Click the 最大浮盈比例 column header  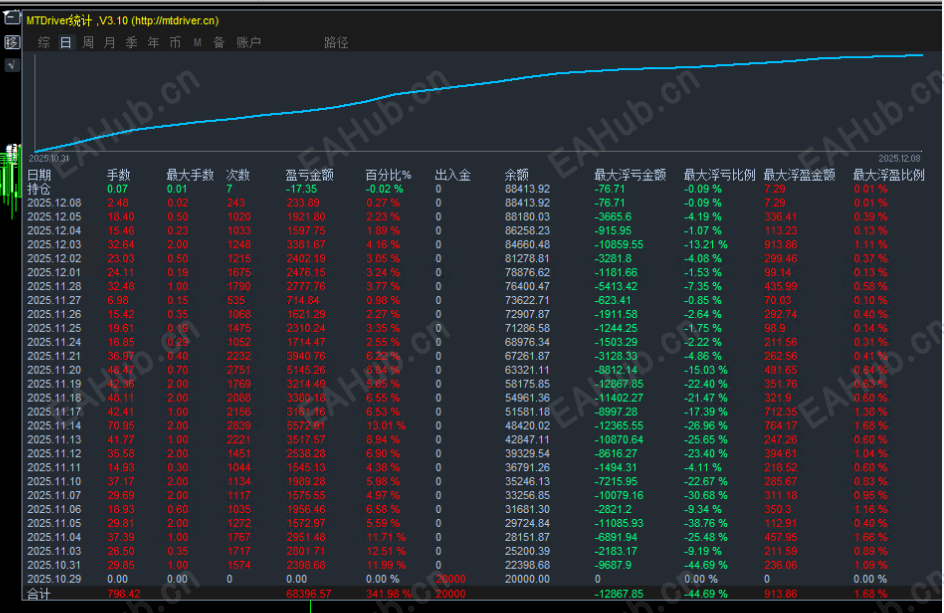pyautogui.click(x=889, y=175)
